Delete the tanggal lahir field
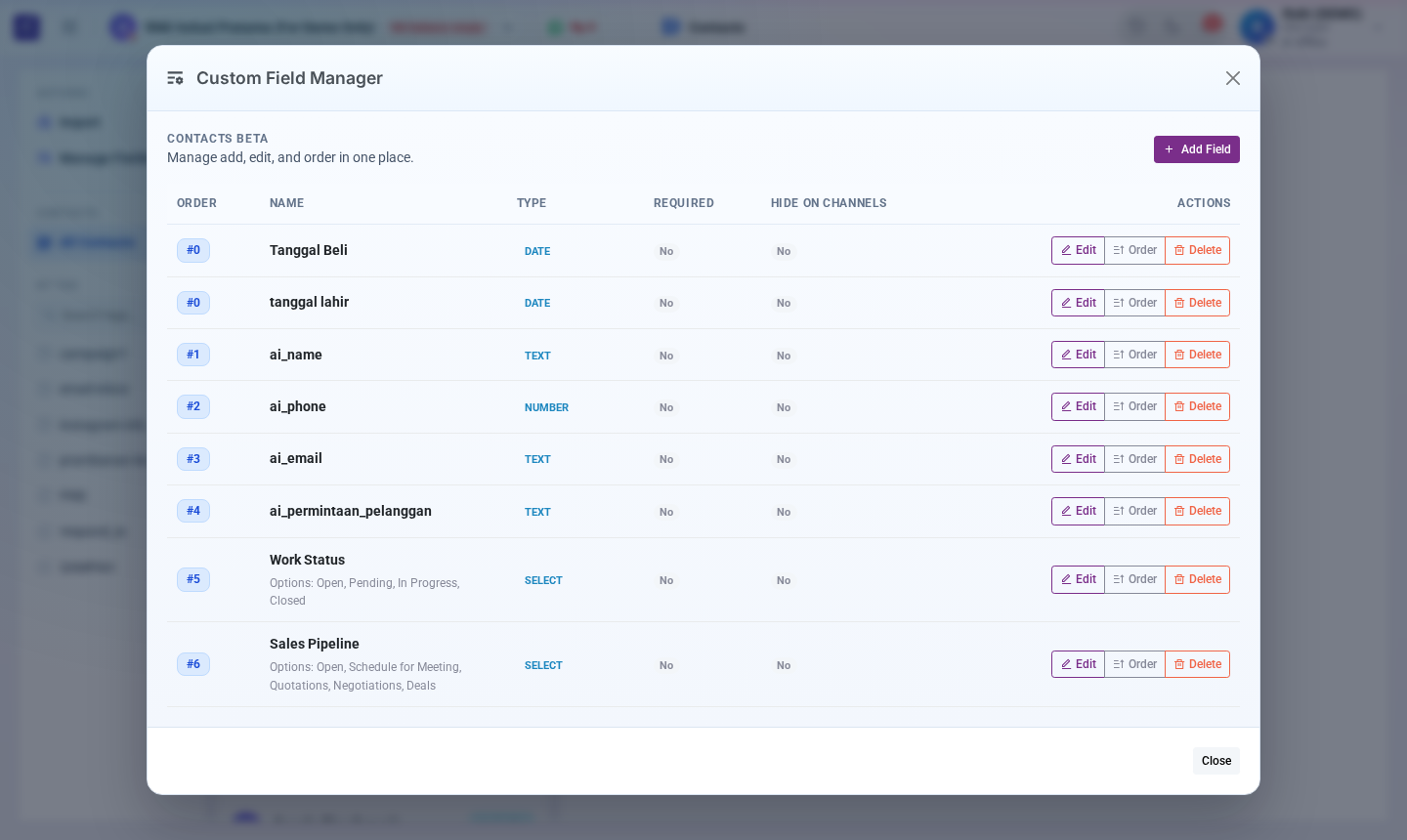 coord(1197,303)
